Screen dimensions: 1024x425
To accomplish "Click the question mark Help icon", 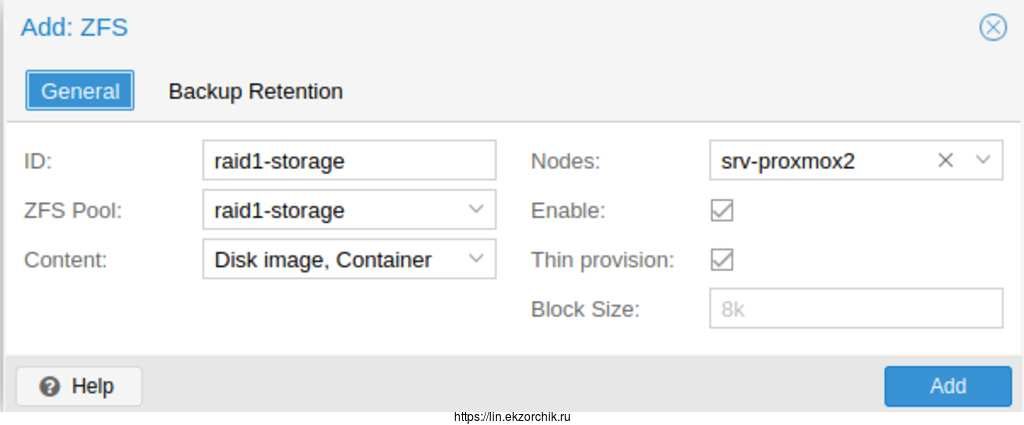I will [50, 386].
